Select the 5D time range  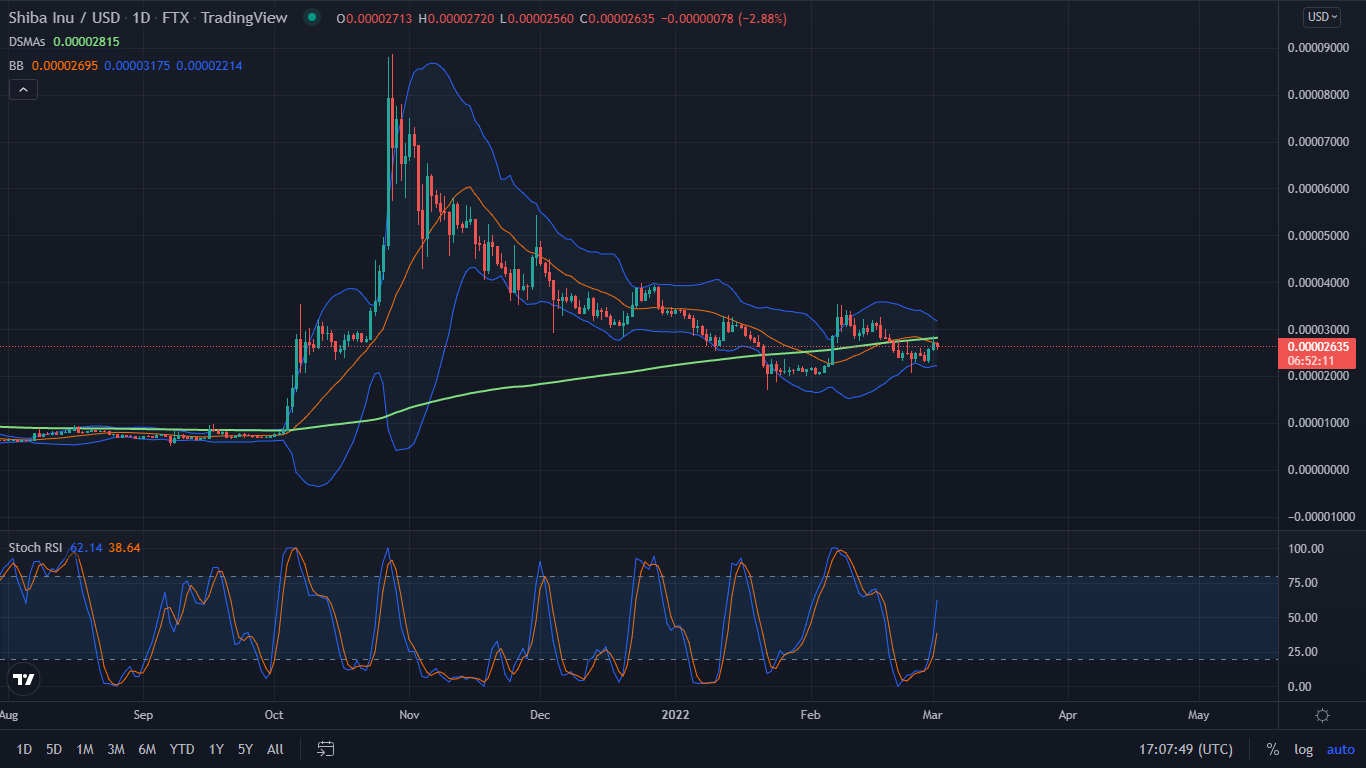(54, 749)
